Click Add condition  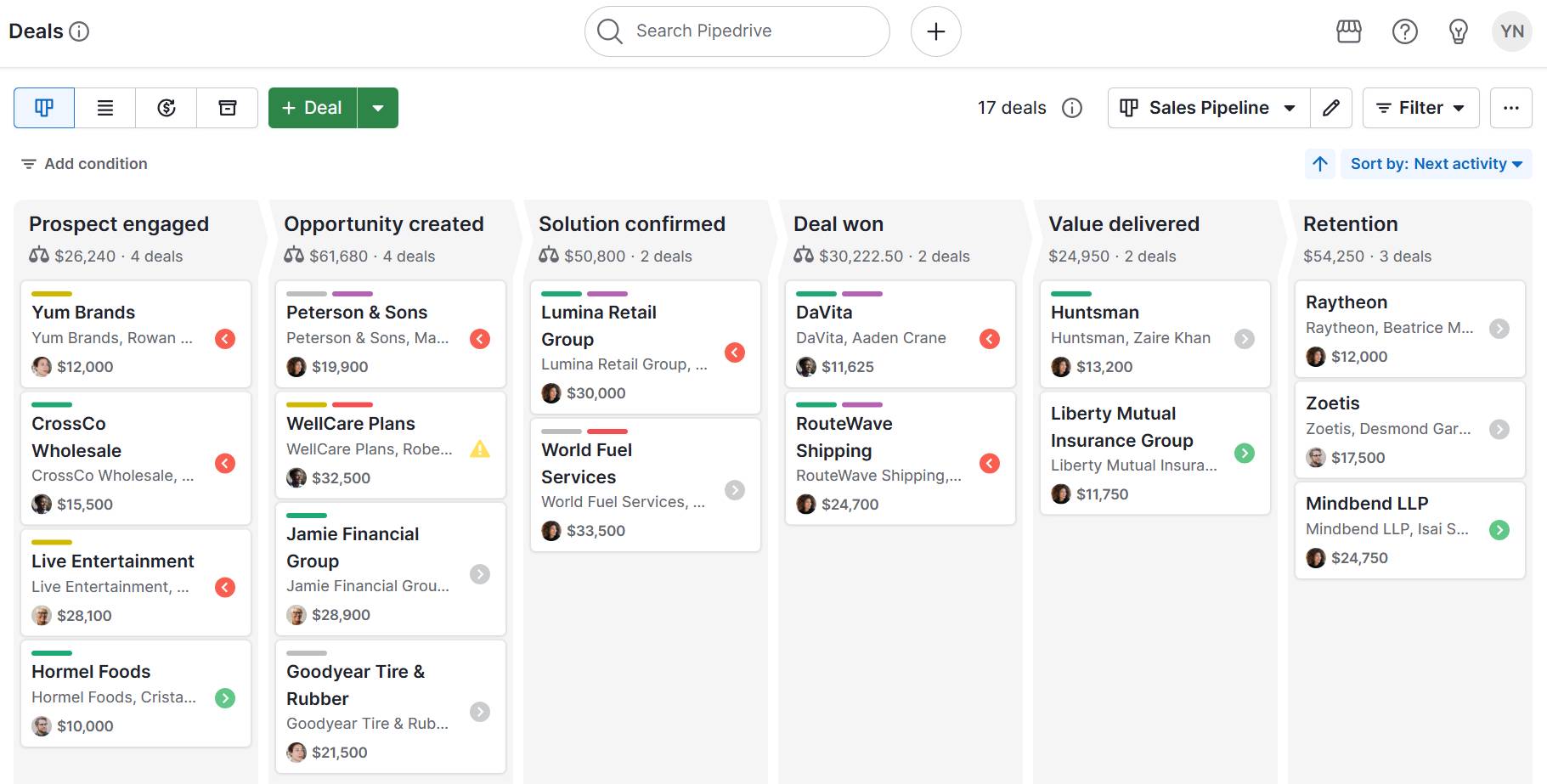pos(84,164)
